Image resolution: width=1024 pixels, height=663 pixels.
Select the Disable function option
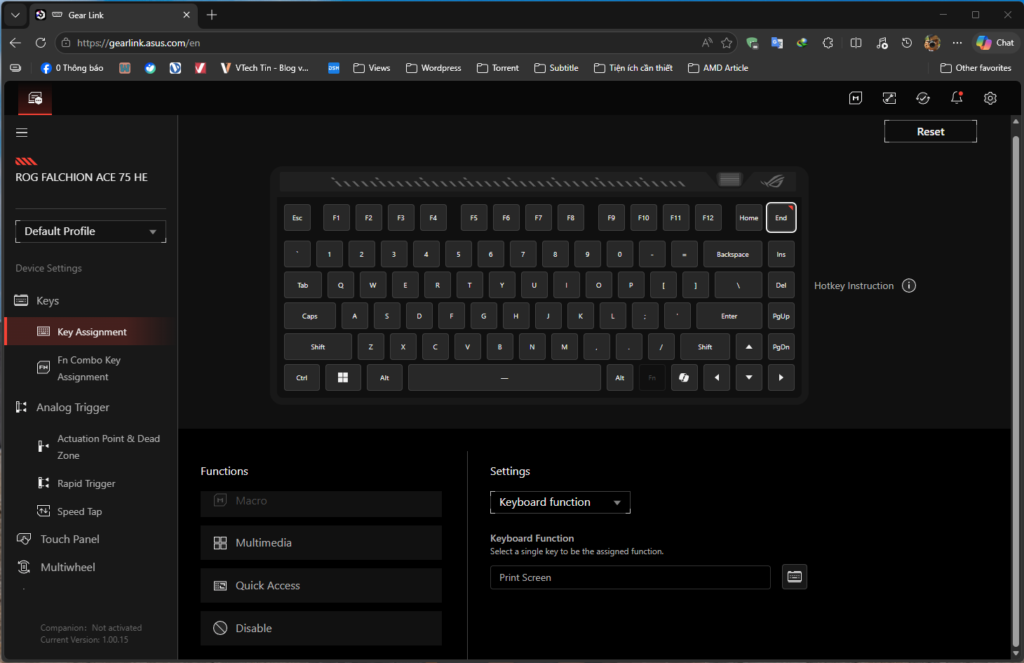(x=320, y=628)
